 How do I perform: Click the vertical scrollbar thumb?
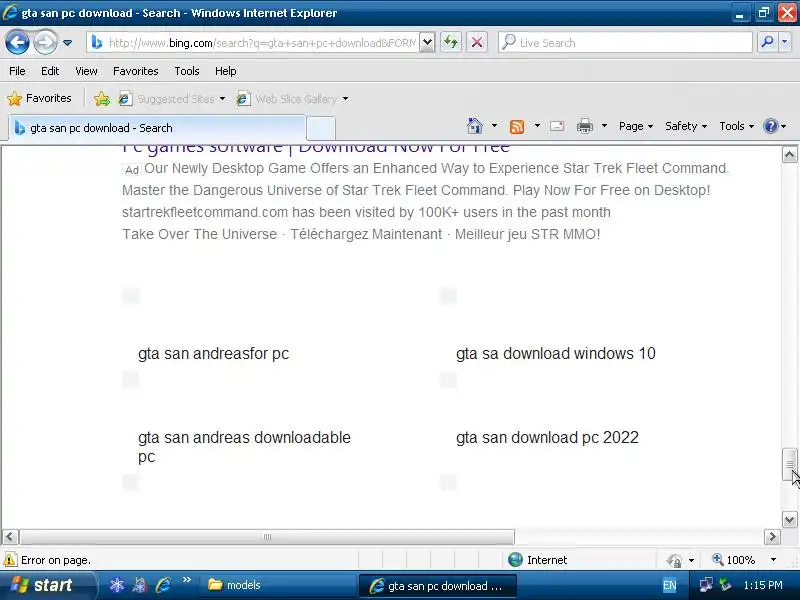pyautogui.click(x=790, y=464)
